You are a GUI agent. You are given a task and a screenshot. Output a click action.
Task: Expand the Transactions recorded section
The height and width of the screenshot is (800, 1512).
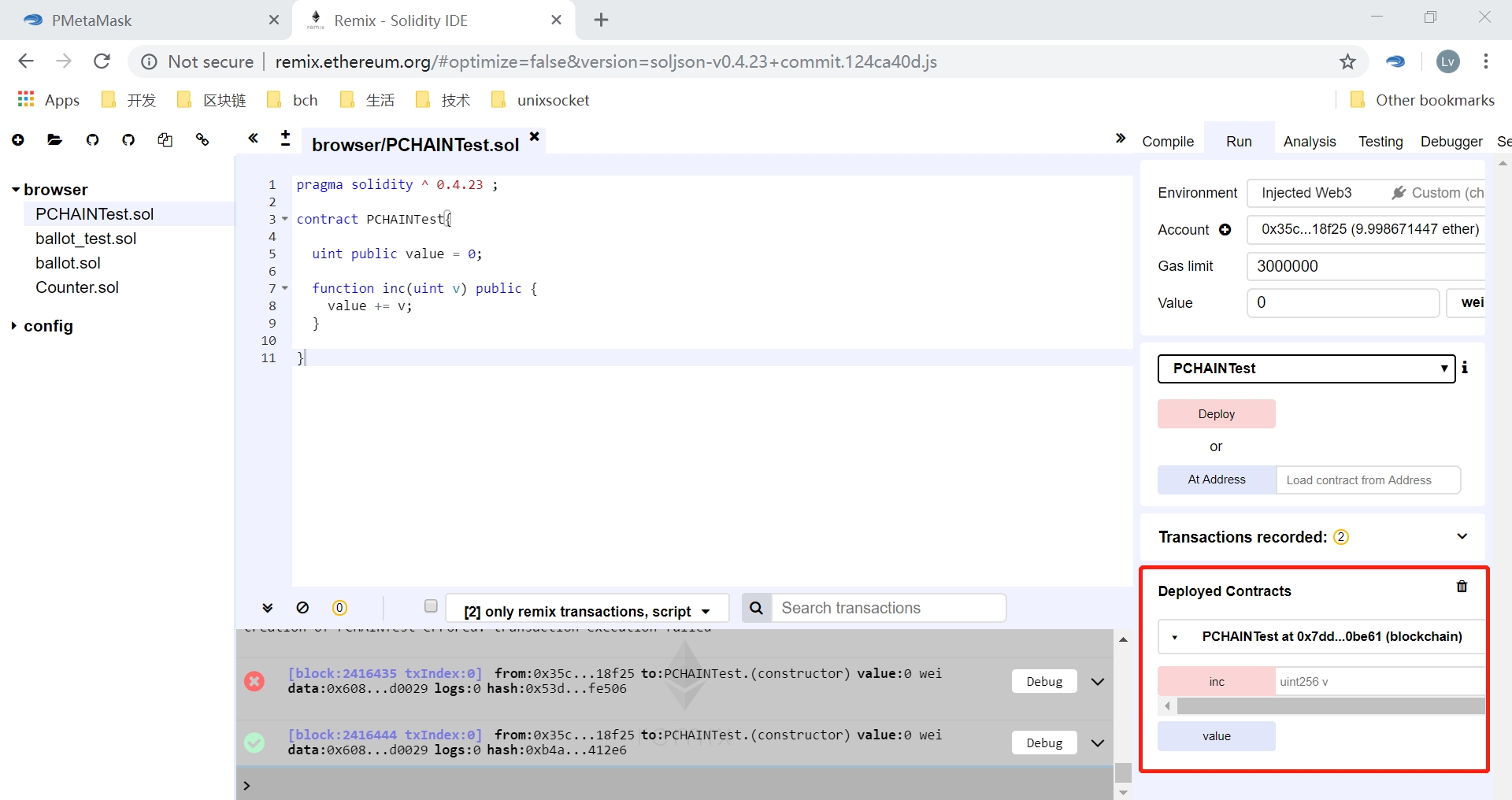[1462, 536]
